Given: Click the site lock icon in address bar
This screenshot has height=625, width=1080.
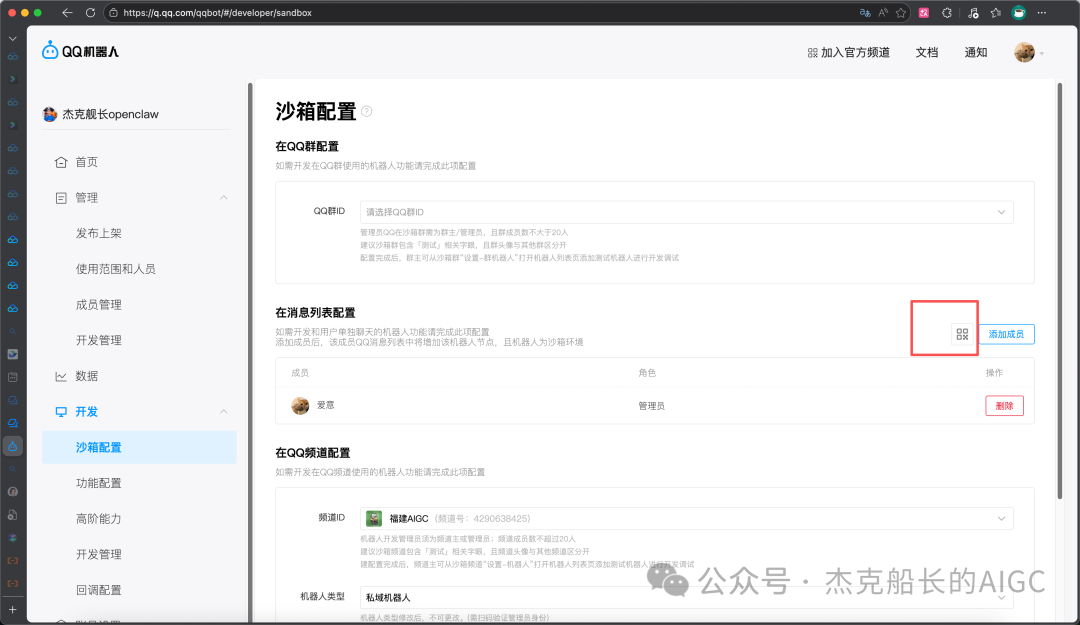Looking at the screenshot, I should 114,12.
